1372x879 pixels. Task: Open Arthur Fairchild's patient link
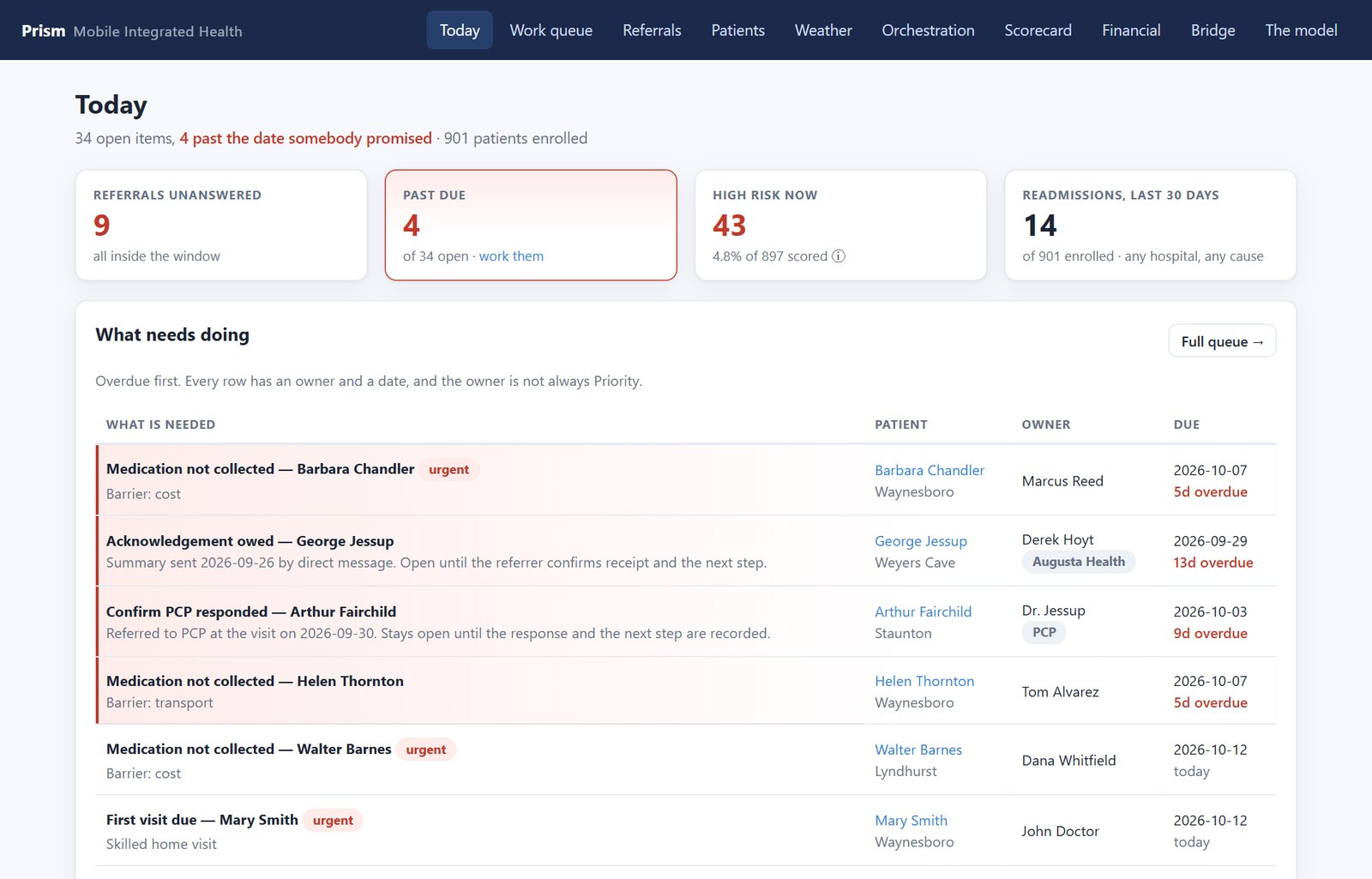[923, 611]
